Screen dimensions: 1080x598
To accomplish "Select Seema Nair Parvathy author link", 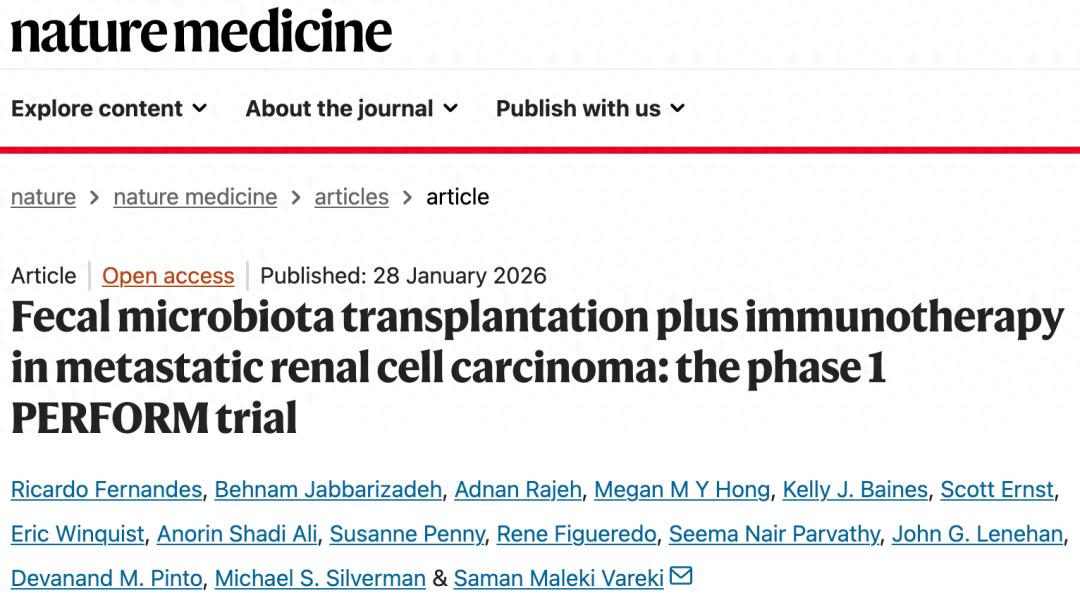I will pyautogui.click(x=775, y=534).
